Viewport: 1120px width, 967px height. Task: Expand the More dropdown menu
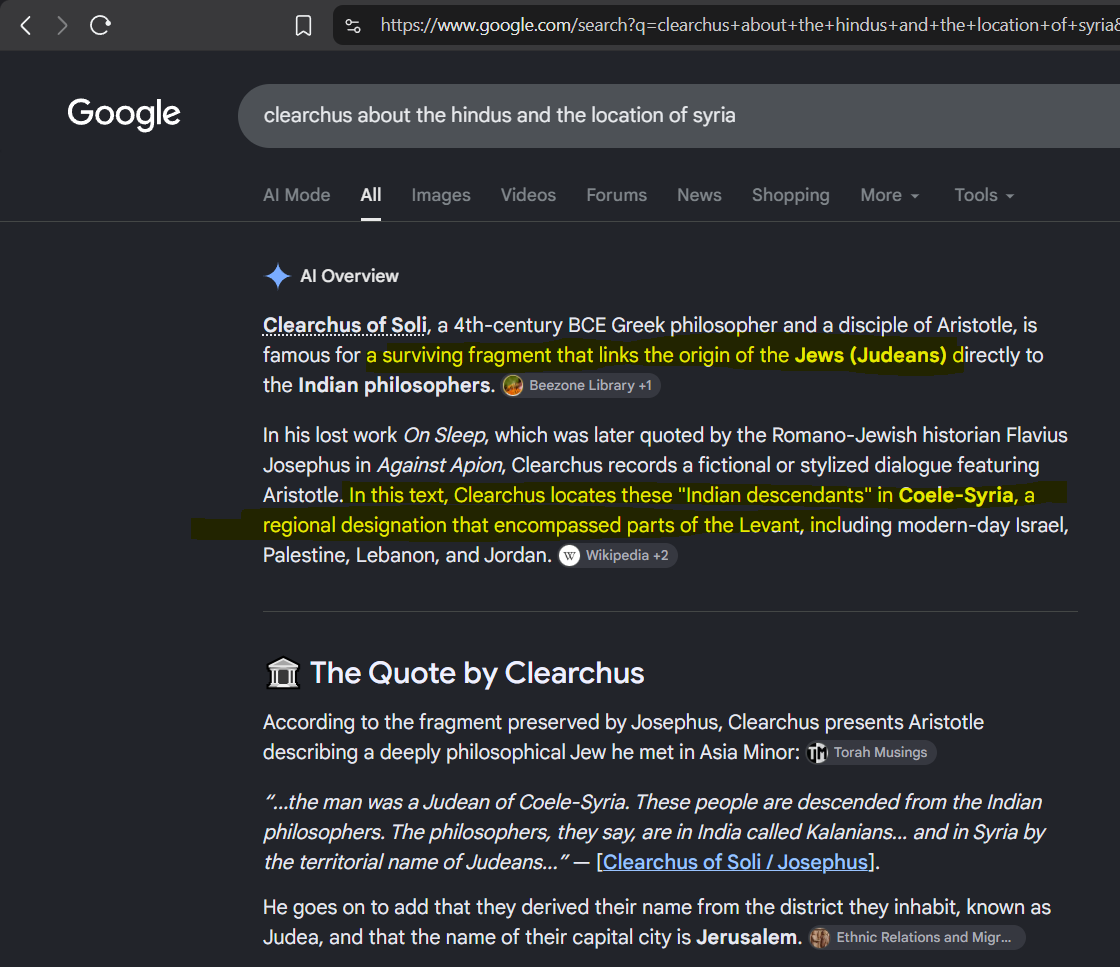[x=889, y=195]
